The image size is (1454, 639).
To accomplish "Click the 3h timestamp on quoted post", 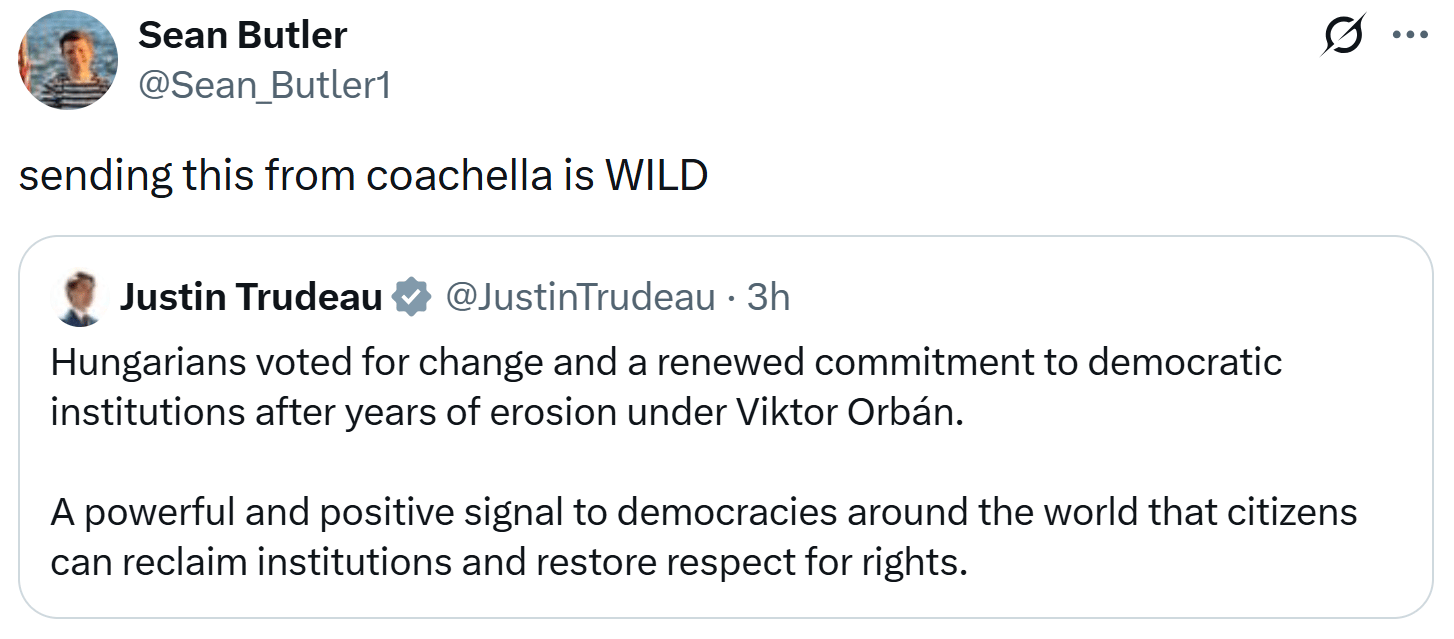I will pos(769,297).
